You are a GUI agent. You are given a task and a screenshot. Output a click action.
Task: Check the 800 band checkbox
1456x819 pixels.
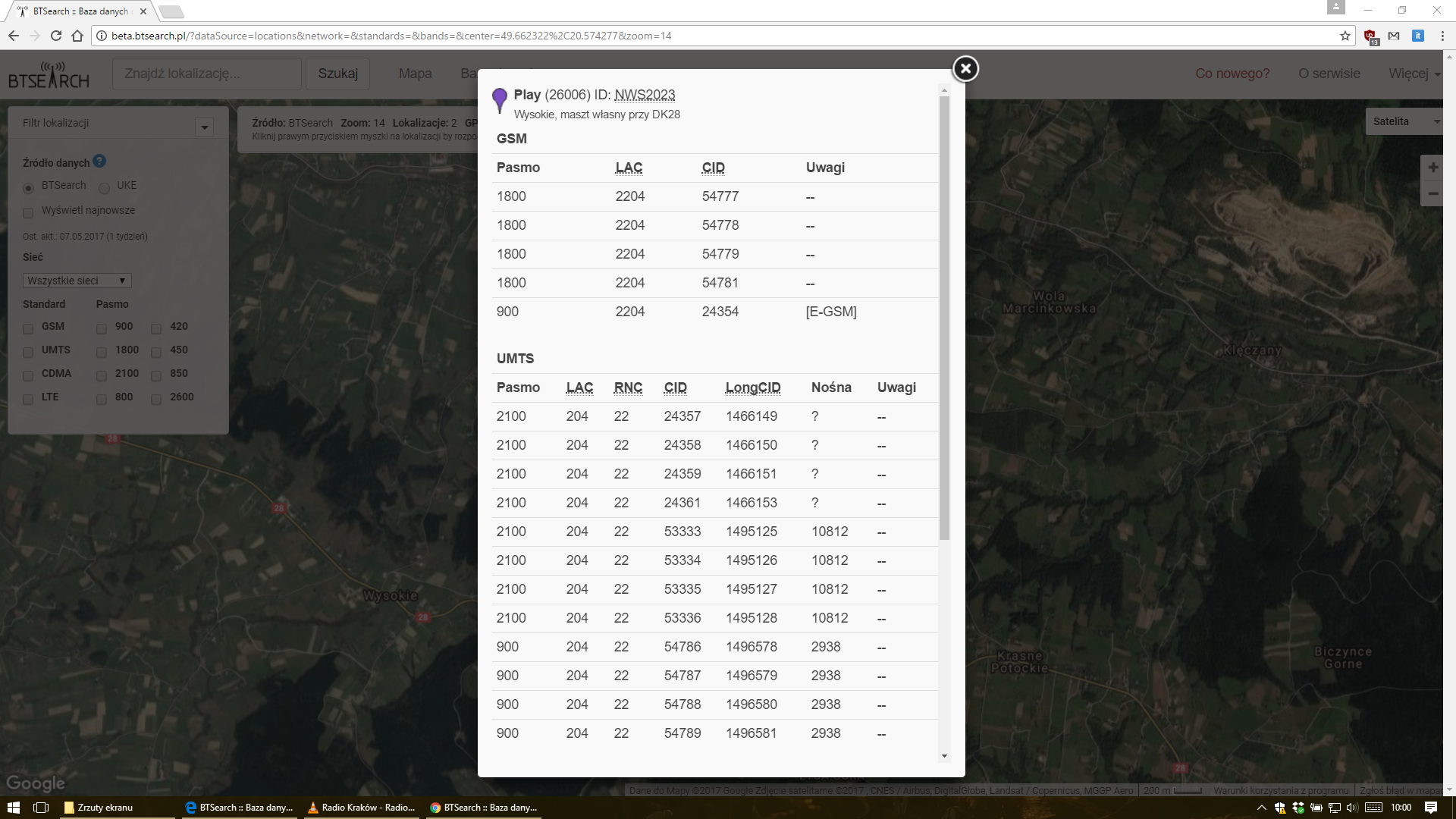click(x=102, y=399)
